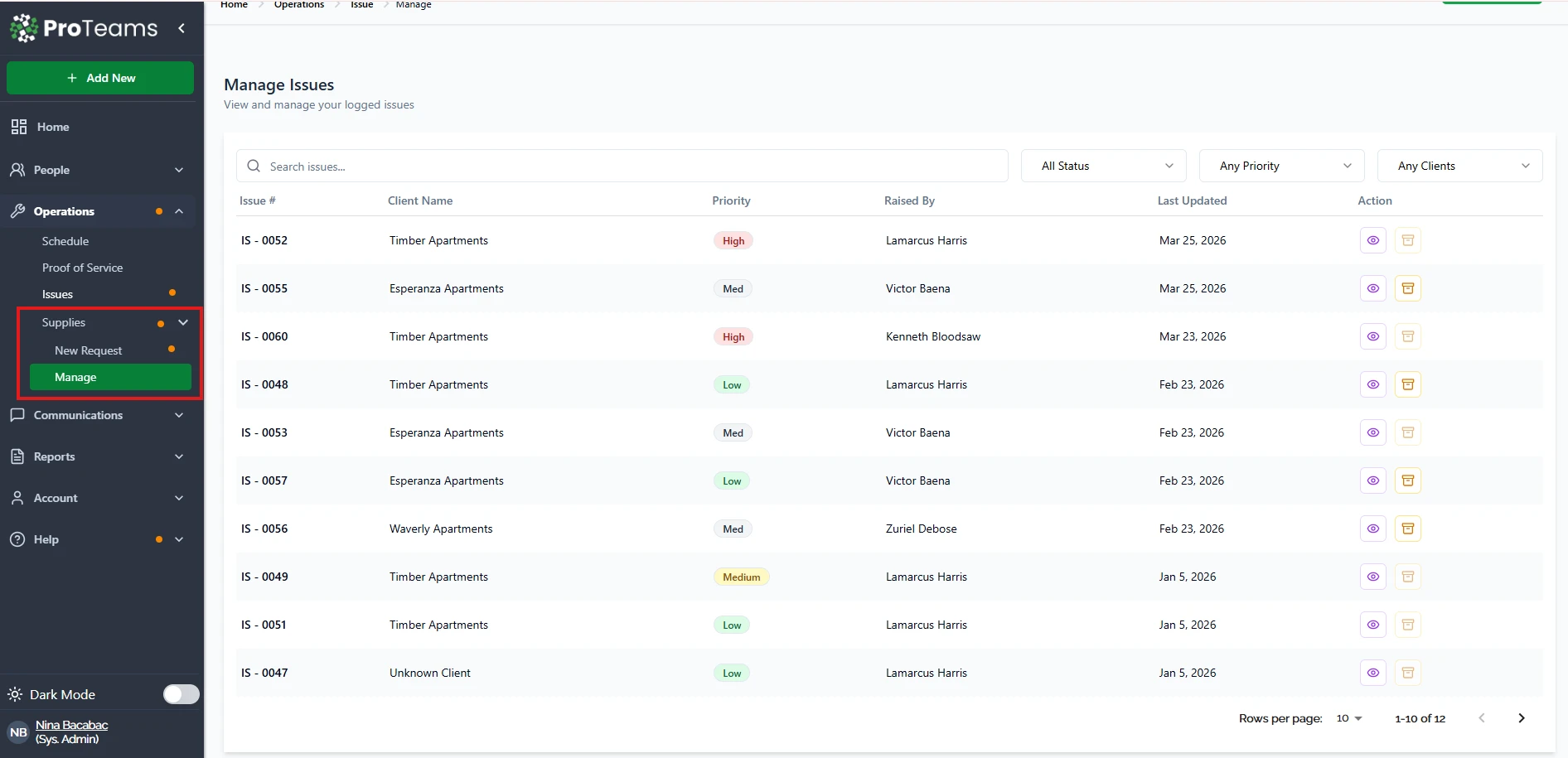The image size is (1568, 758).
Task: Collapse the sidebar using the arrow icon
Action: point(181,28)
